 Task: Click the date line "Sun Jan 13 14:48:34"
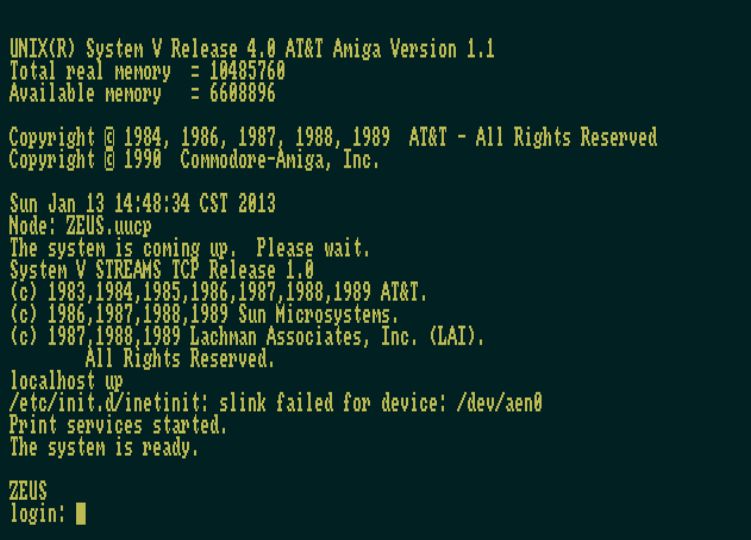pos(142,204)
